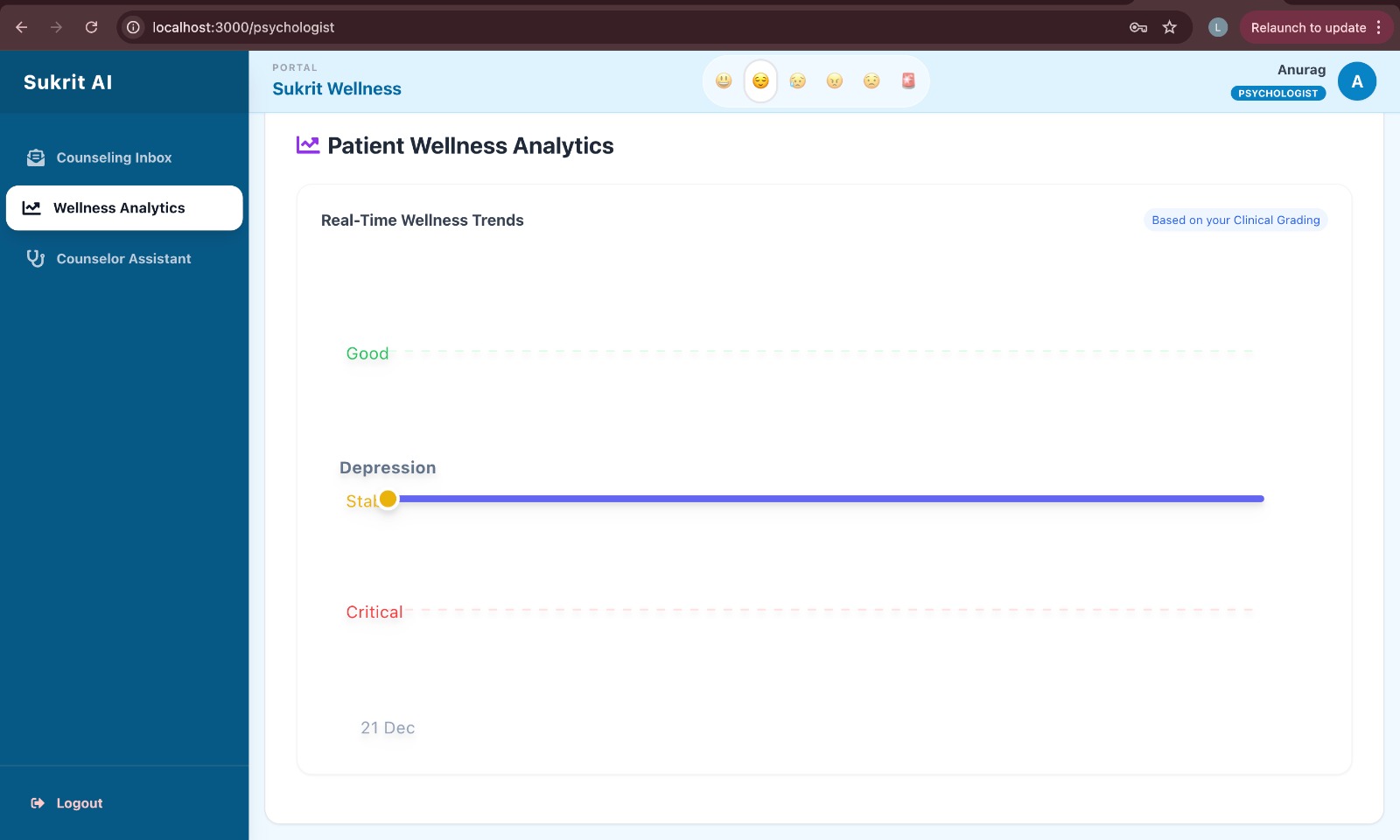This screenshot has width=1400, height=840.
Task: Click the Real-Time Wellness Trends heading
Action: (x=423, y=220)
